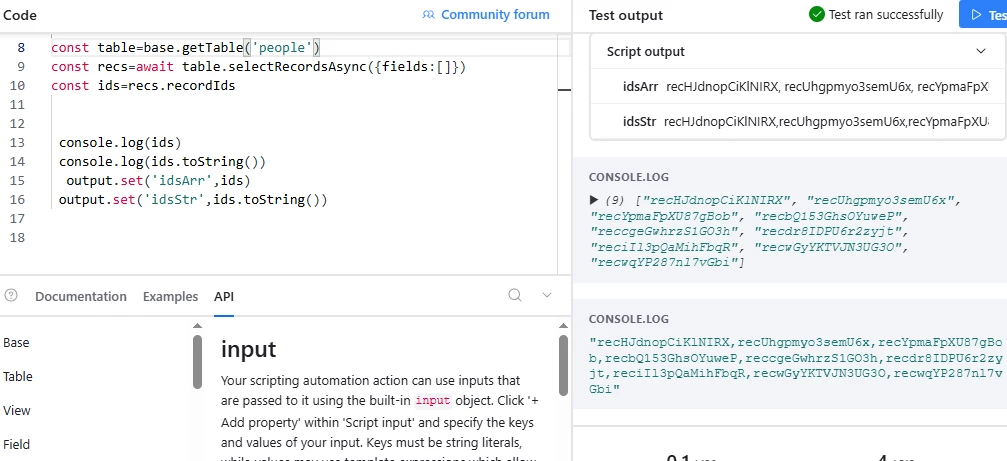The image size is (1007, 461).
Task: Click code line 16 output.set idsStr
Action: pos(193,200)
